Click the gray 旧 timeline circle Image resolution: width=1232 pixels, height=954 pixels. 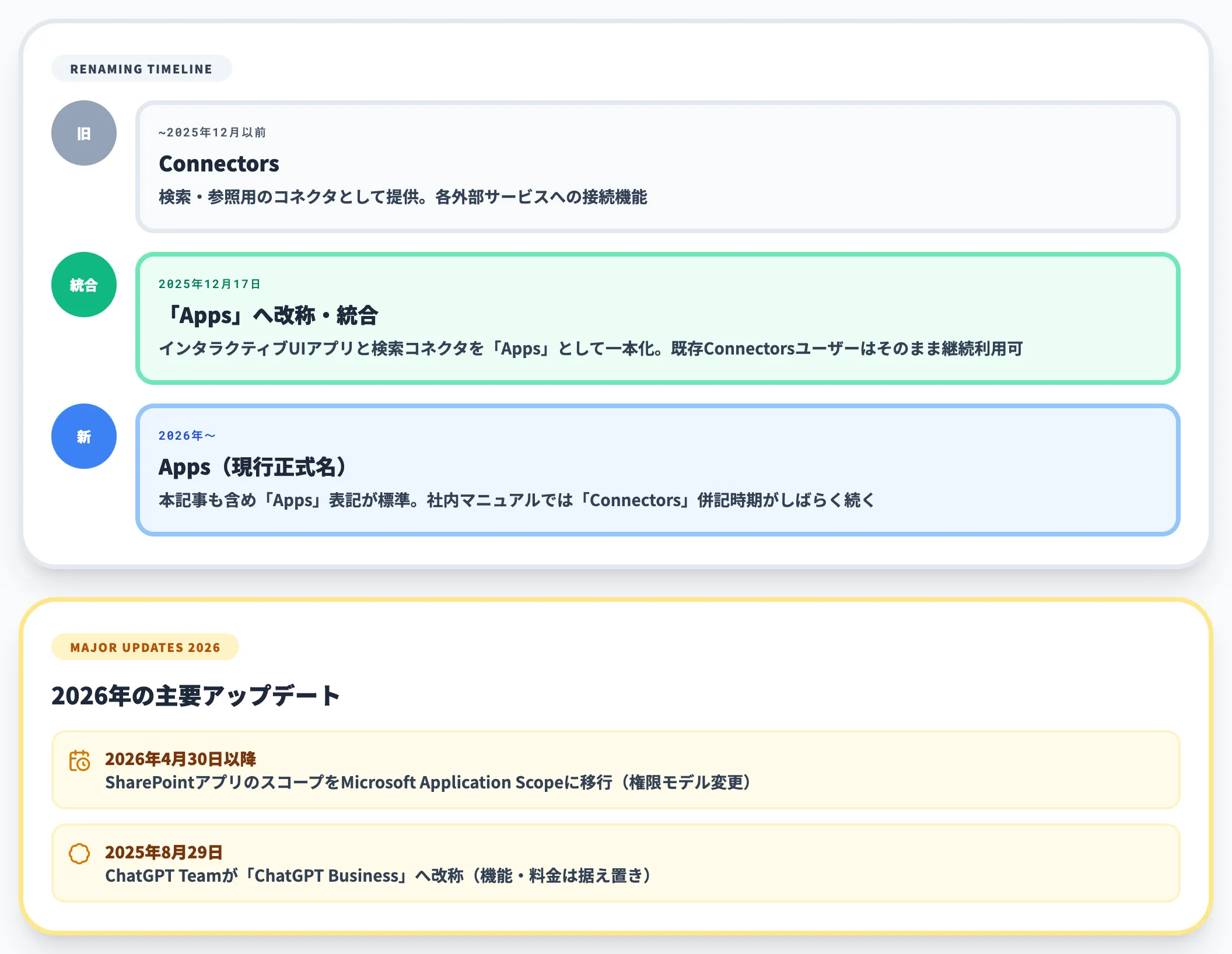(x=84, y=133)
